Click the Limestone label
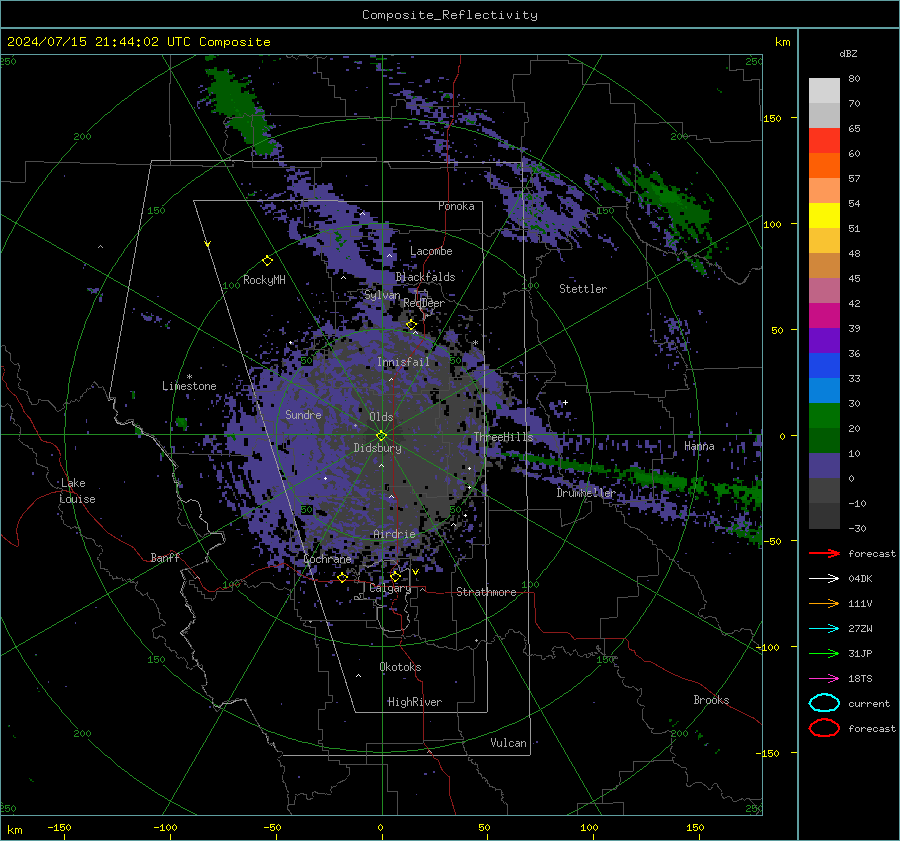This screenshot has height=841, width=900. pyautogui.click(x=189, y=386)
